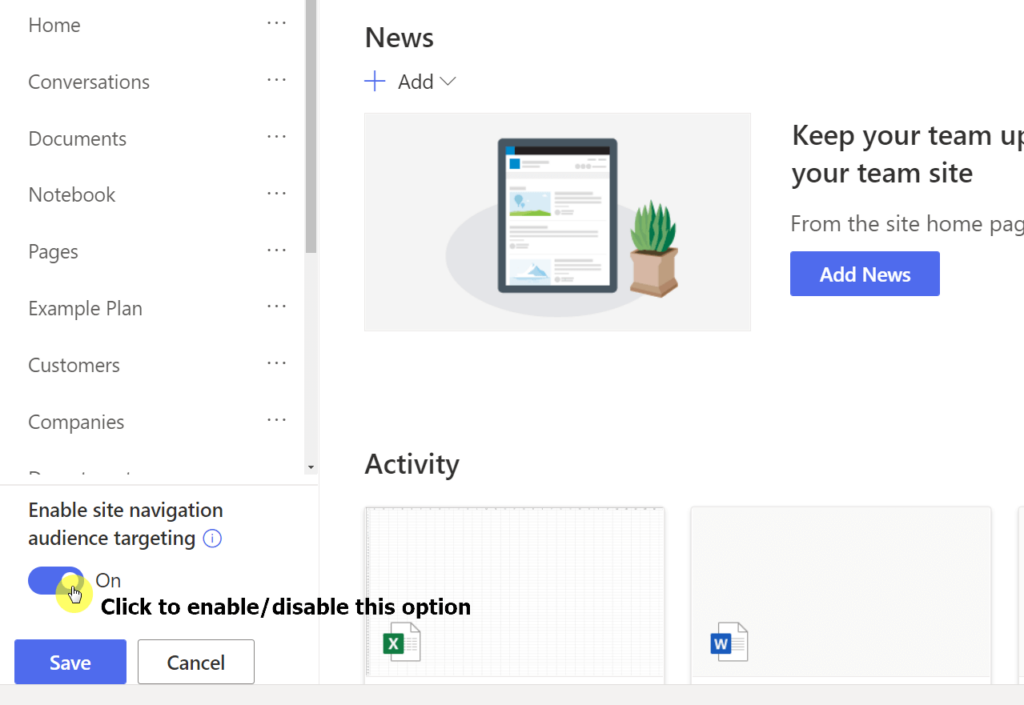Select Pages navigation link
The width and height of the screenshot is (1024, 705).
point(53,252)
